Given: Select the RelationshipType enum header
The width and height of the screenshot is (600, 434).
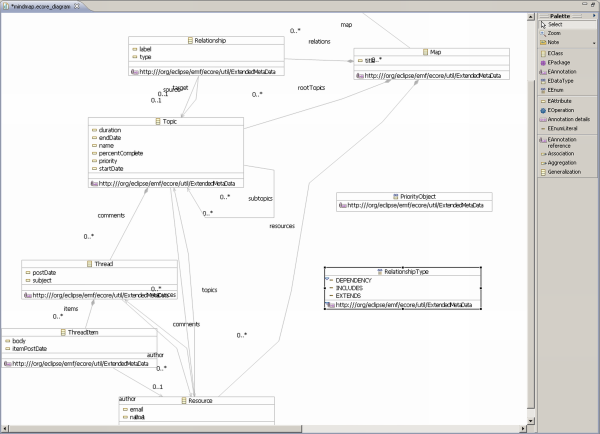Looking at the screenshot, I should click(x=403, y=271).
